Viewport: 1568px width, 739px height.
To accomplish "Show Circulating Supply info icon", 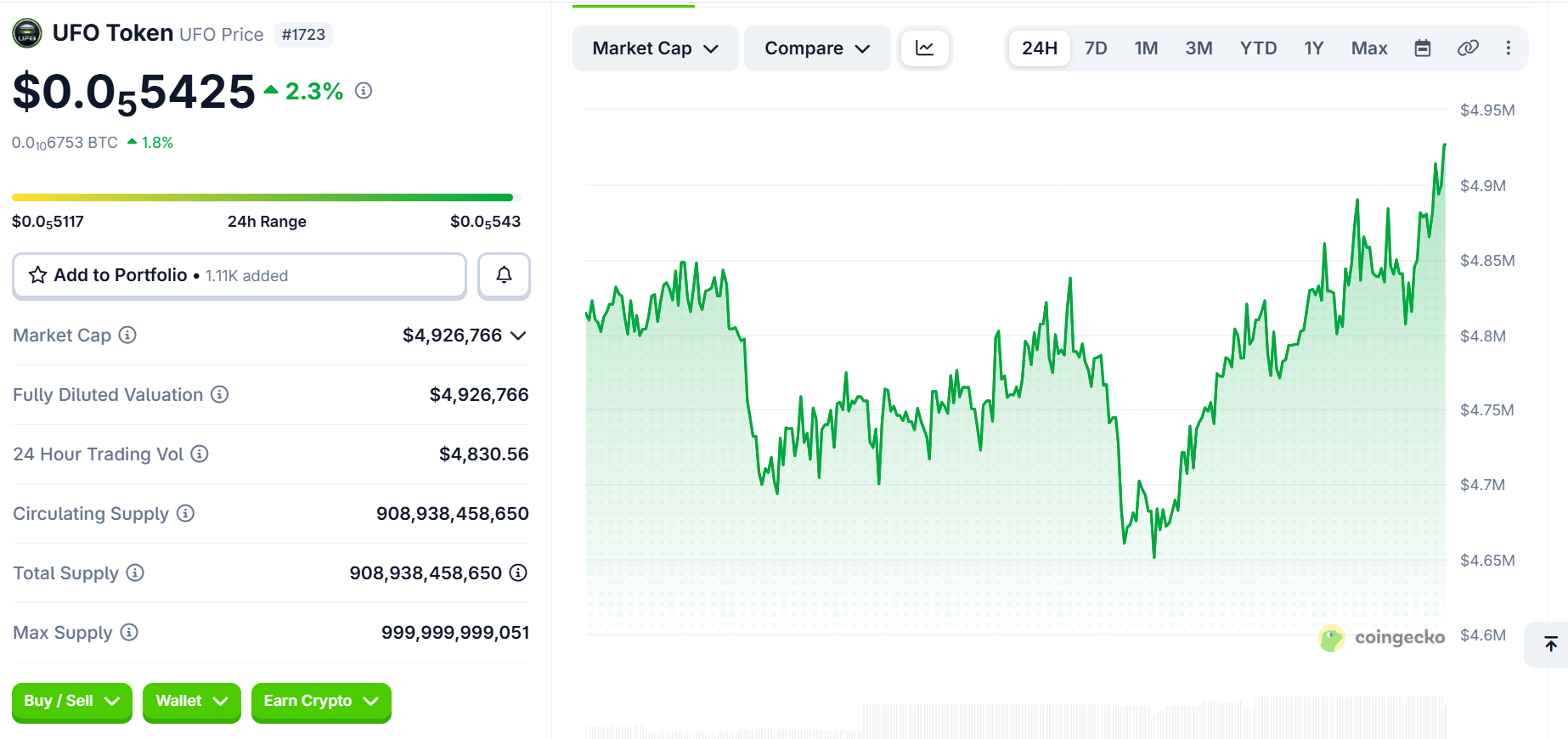I will (x=185, y=513).
